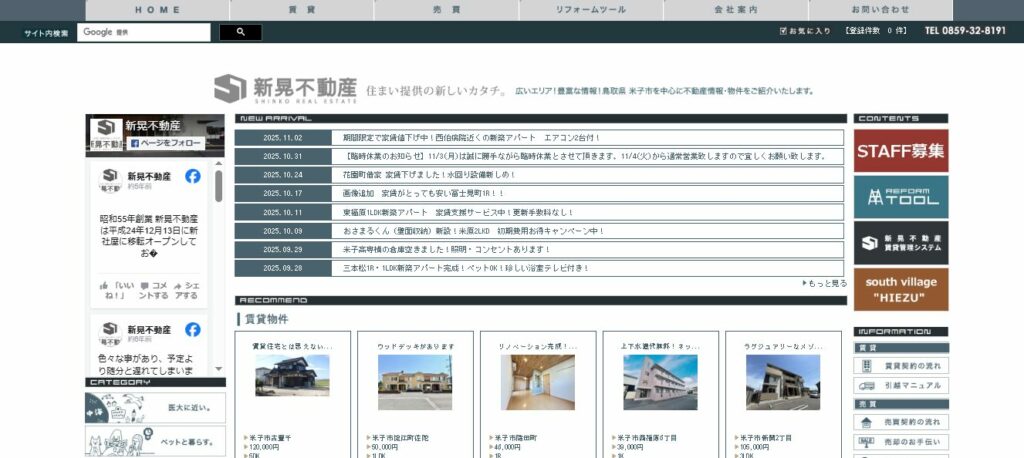This screenshot has height=458, width=1024.
Task: Click the south village HIEZU banner
Action: click(x=900, y=289)
